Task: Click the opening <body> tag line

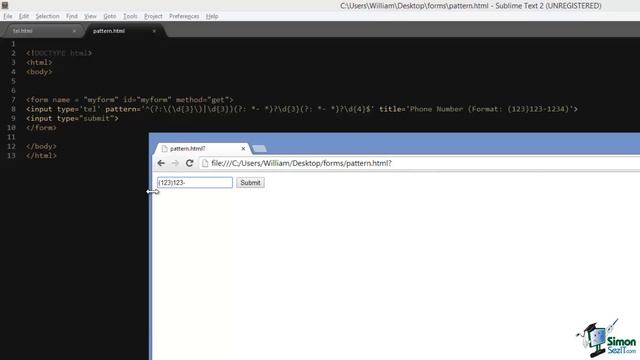Action: pos(39,72)
